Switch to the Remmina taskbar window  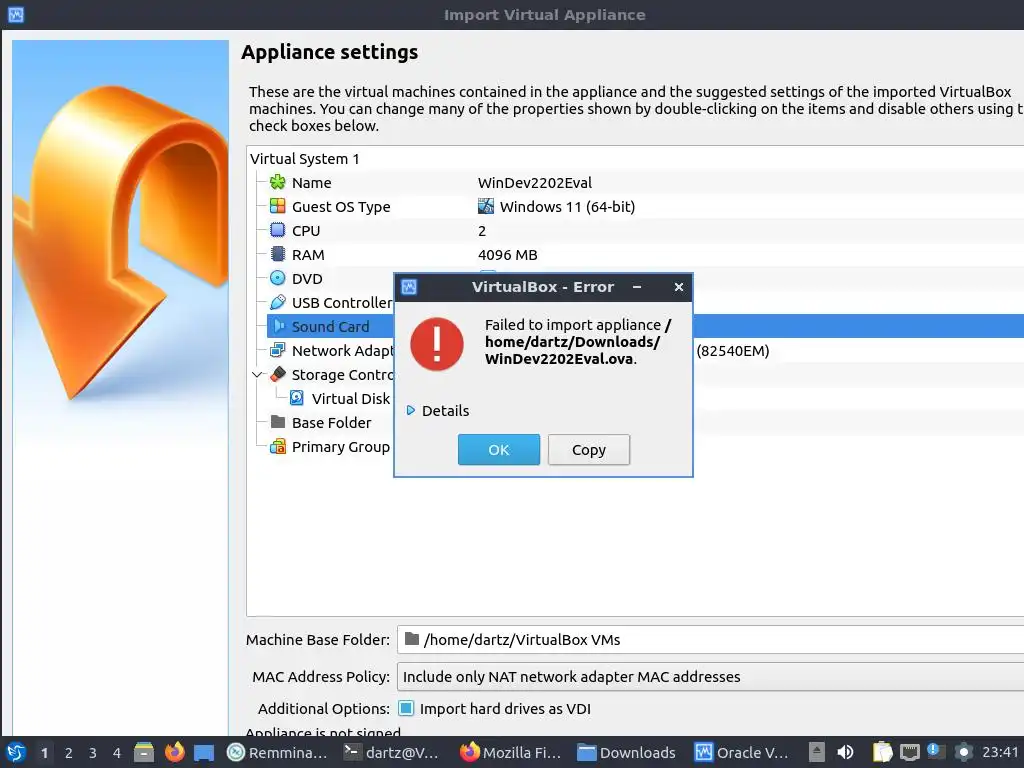pyautogui.click(x=278, y=752)
